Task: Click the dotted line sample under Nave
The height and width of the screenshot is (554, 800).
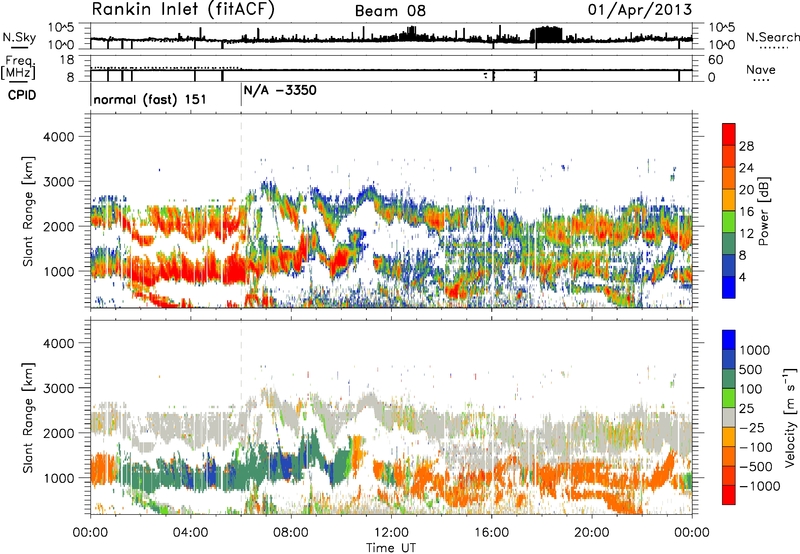Action: tap(761, 81)
